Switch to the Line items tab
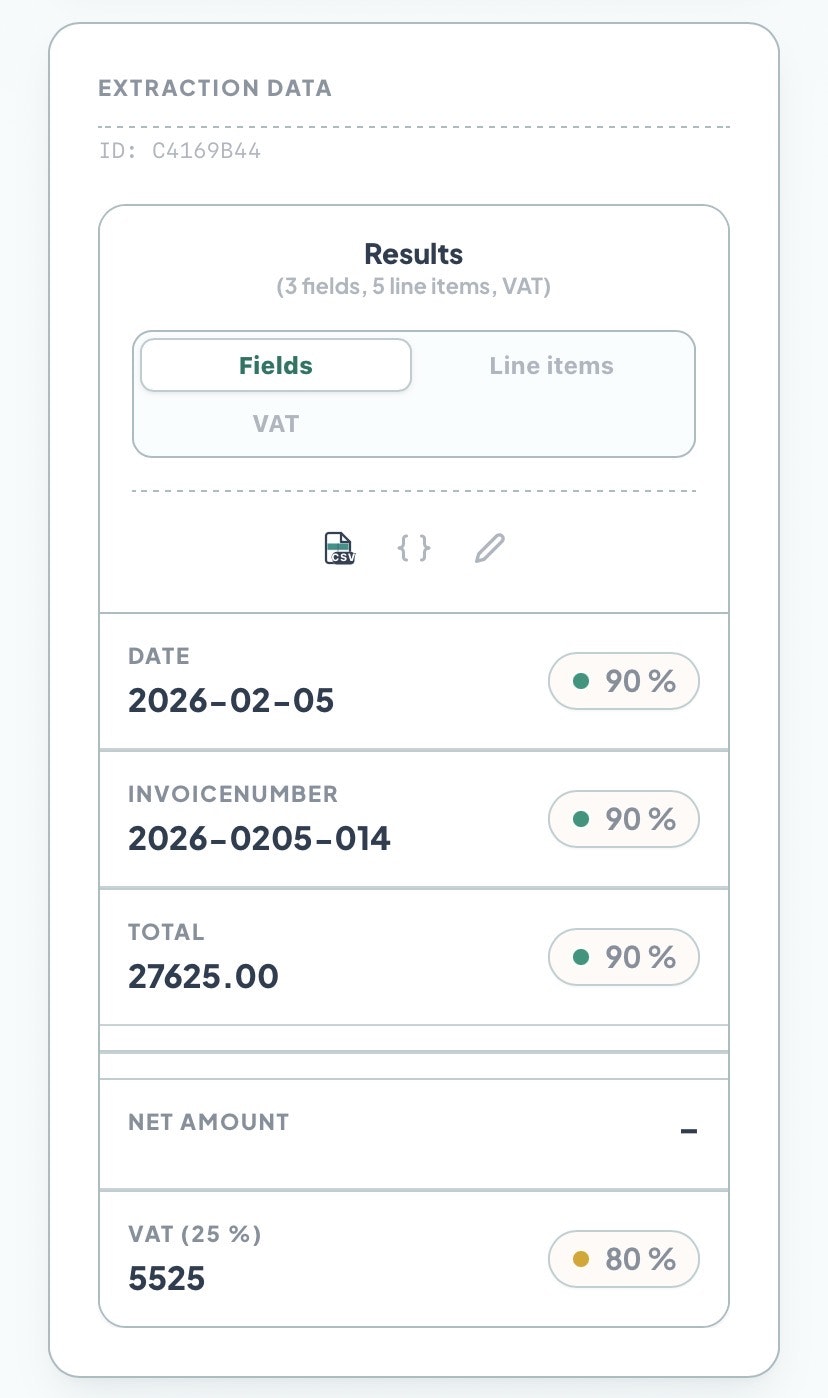This screenshot has height=1398, width=828. 552,365
